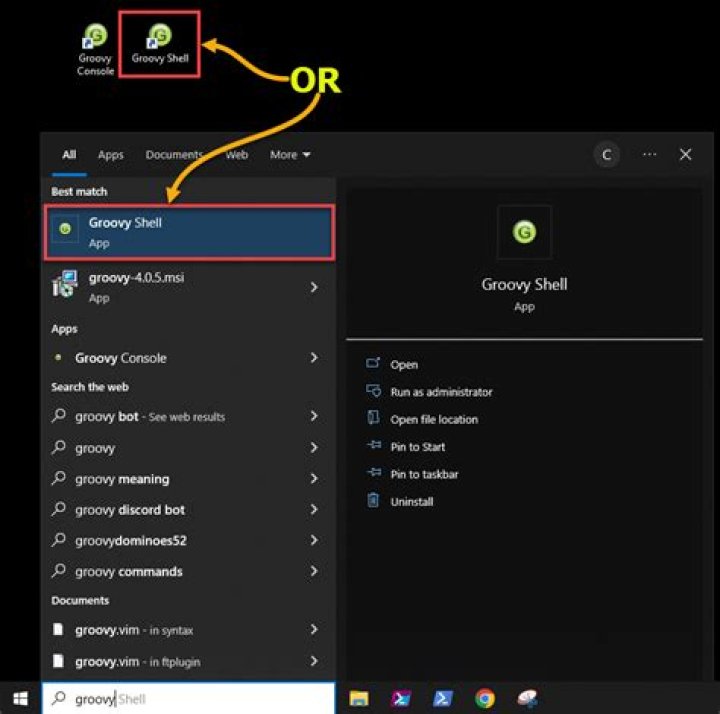Open the blue PowerShell taskbar icon
Viewport: 720px width, 714px height.
coord(443,698)
